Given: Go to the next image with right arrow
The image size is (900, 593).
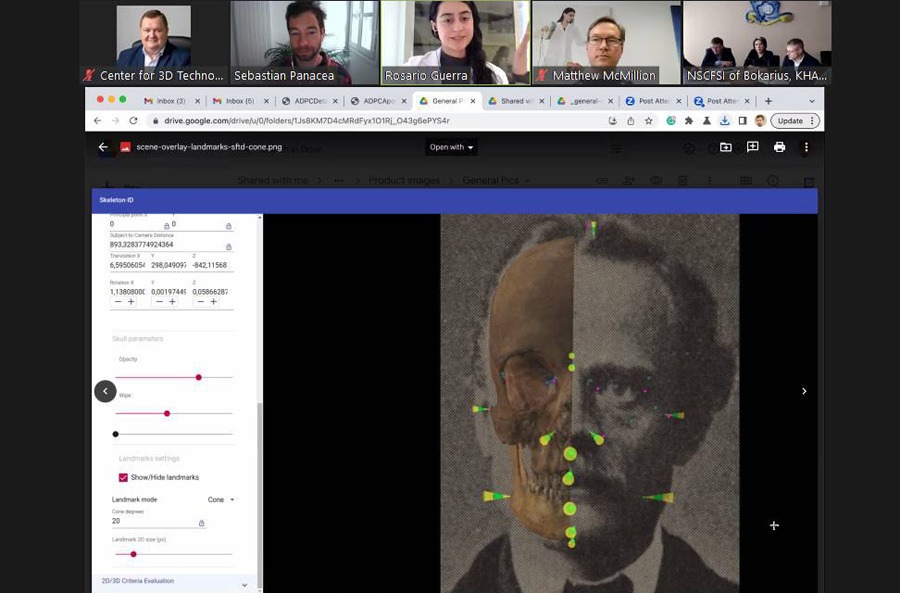Looking at the screenshot, I should 804,391.
